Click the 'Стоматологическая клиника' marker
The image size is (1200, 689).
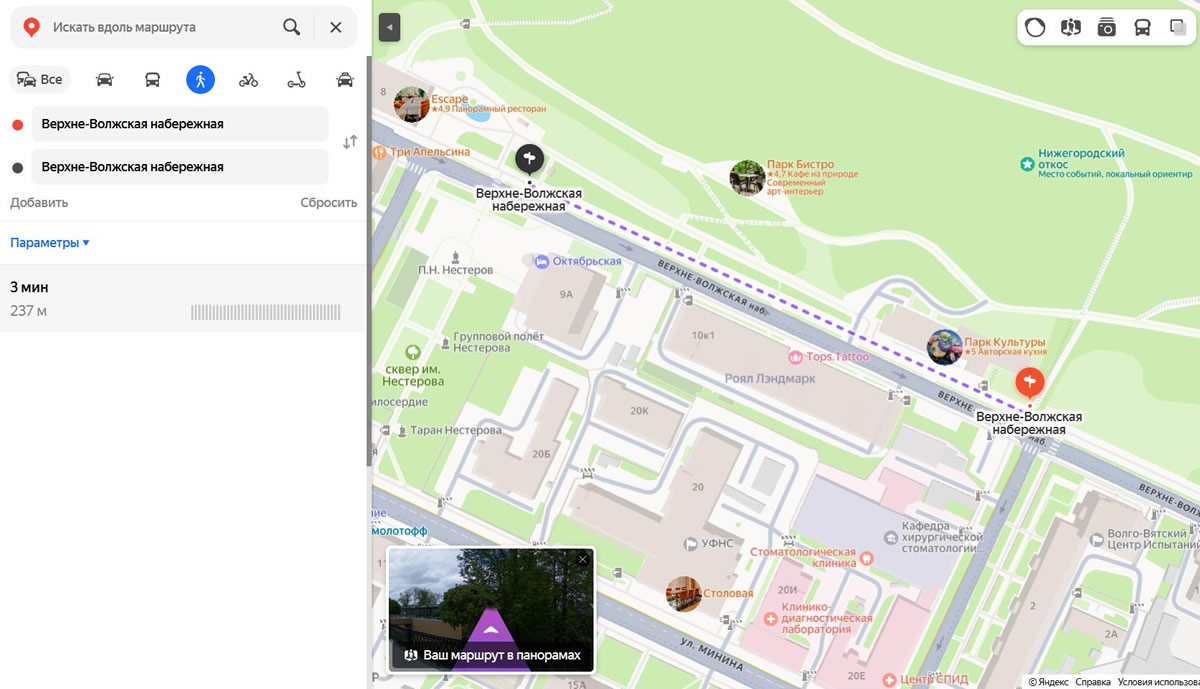[x=866, y=558]
